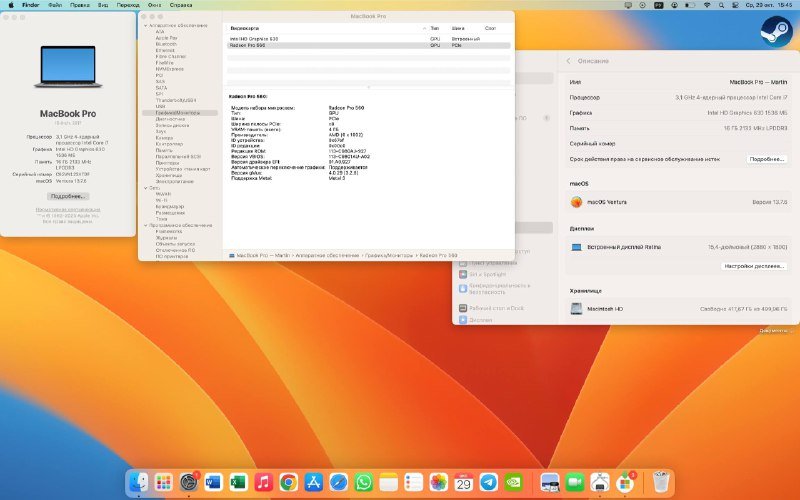Click the Настройки дисплеев button

(x=754, y=266)
